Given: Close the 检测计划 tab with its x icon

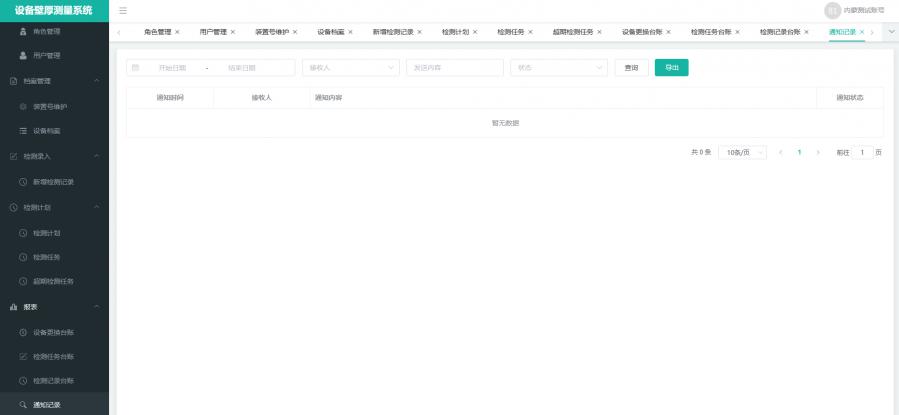Looking at the screenshot, I should point(474,32).
